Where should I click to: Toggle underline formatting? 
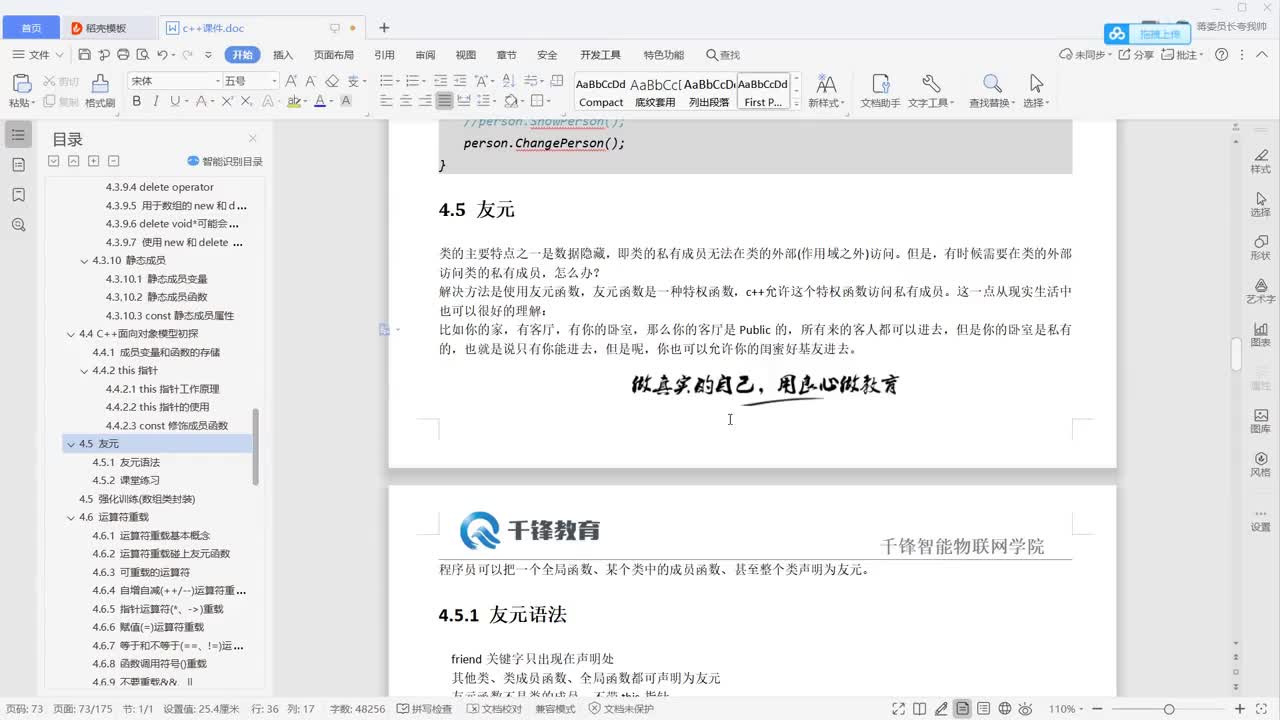point(175,101)
